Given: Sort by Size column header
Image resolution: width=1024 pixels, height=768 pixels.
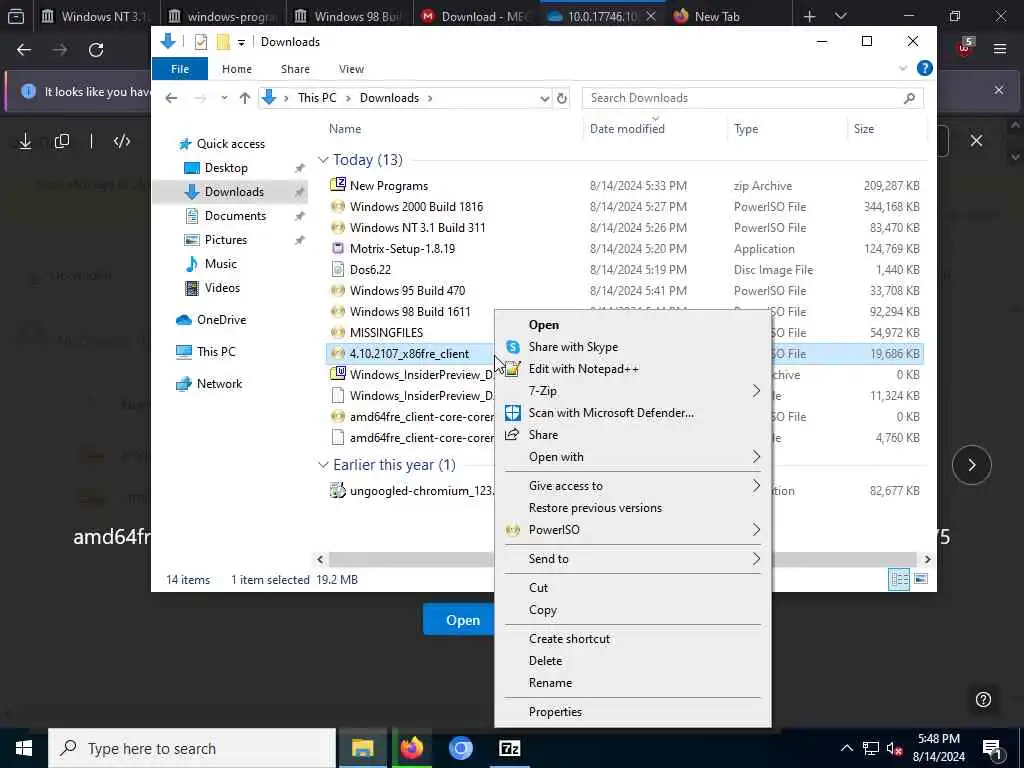Looking at the screenshot, I should (x=863, y=129).
